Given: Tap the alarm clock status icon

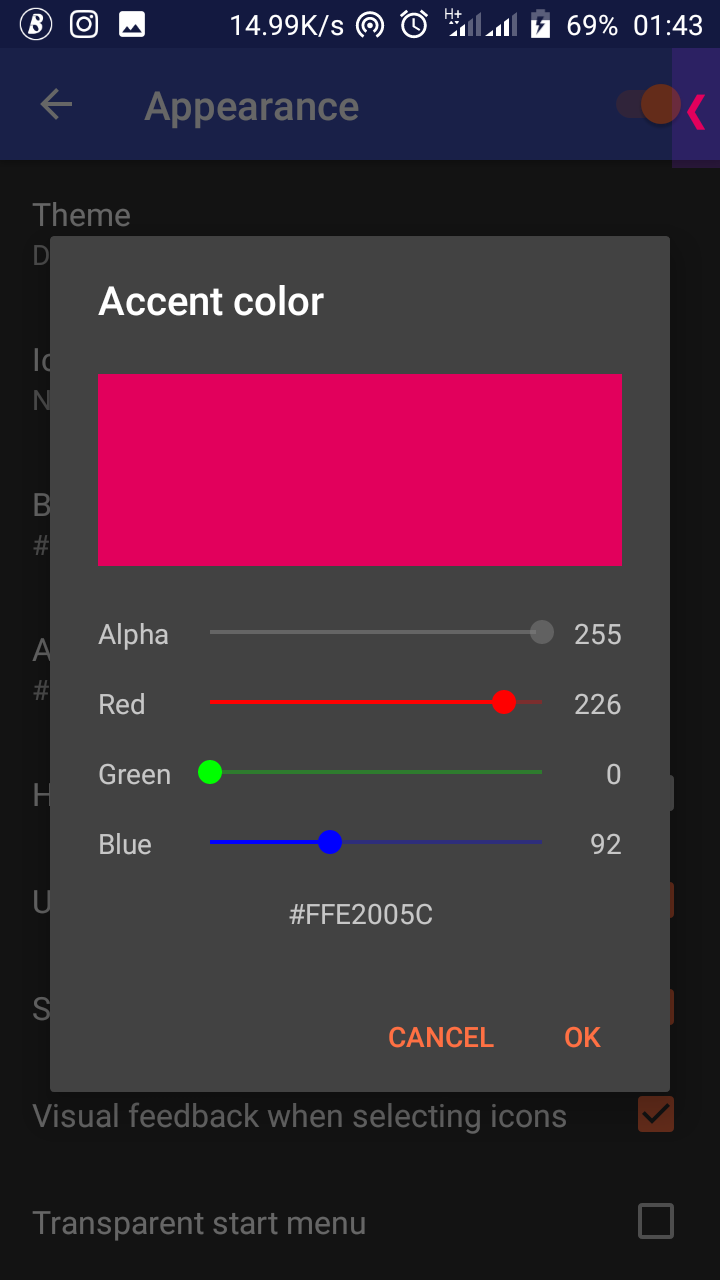Looking at the screenshot, I should coord(414,24).
